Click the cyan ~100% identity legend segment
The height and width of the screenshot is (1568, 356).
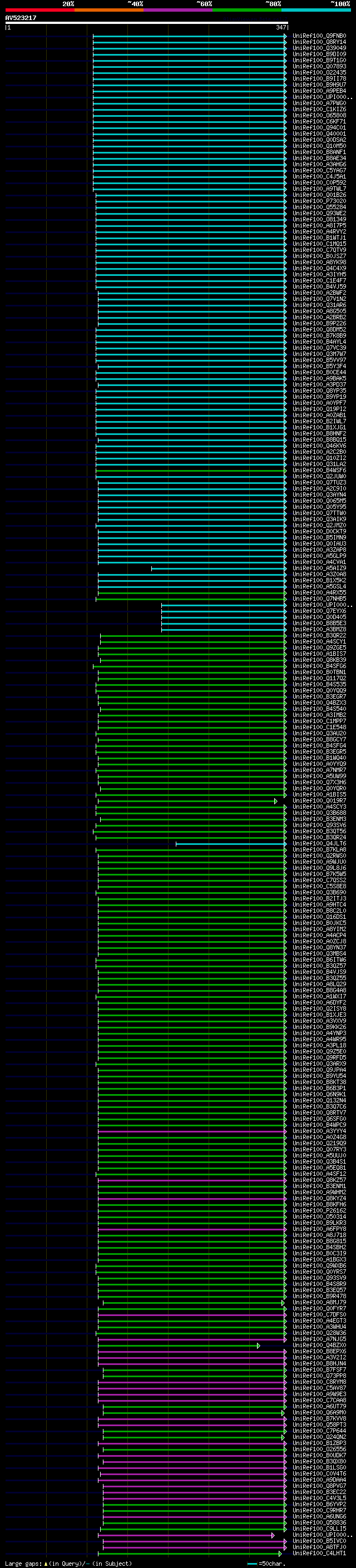click(317, 10)
